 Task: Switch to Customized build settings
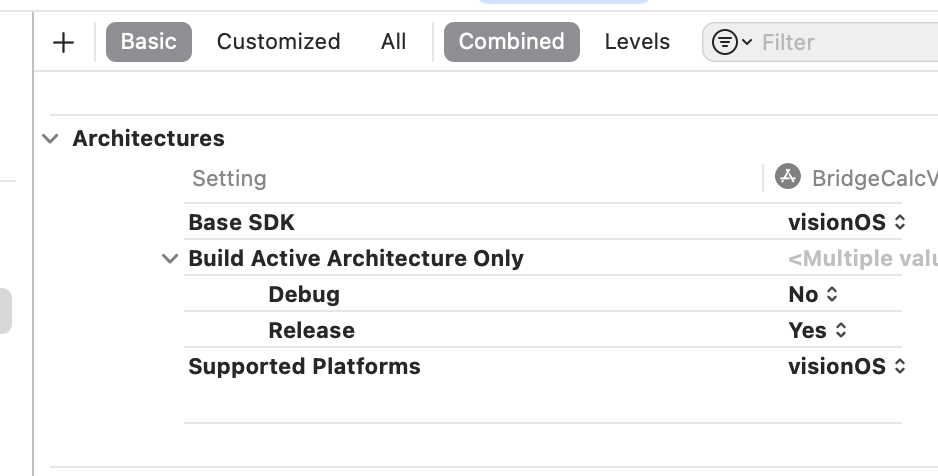(x=278, y=42)
